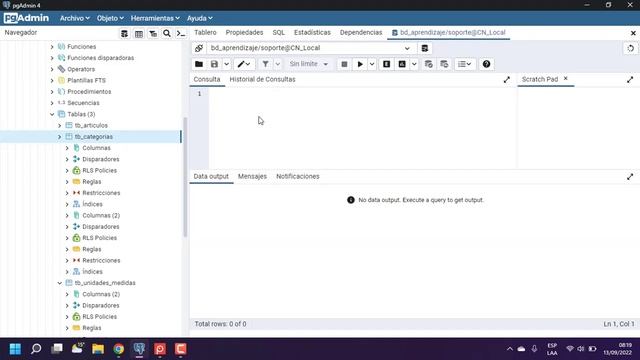Screen dimensions: 640x360
Task: Click the connection status icon
Action: pos(199,48)
